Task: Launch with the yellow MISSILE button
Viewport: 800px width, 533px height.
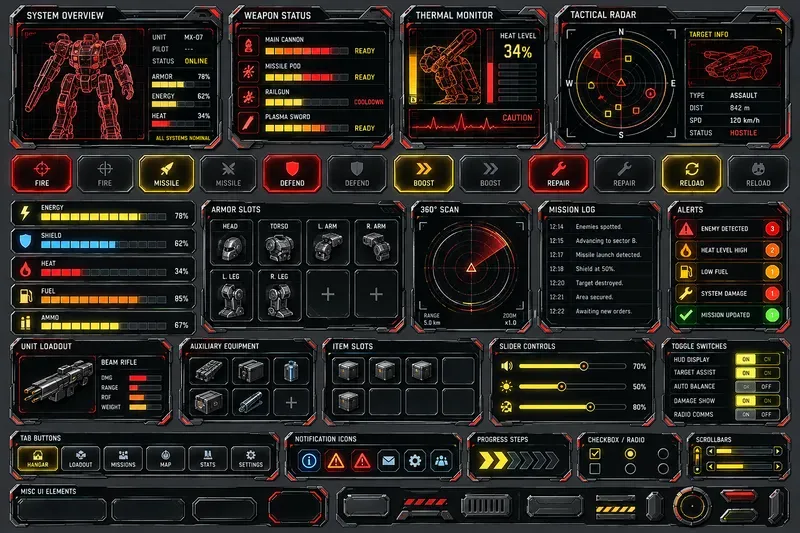Action: pyautogui.click(x=166, y=173)
